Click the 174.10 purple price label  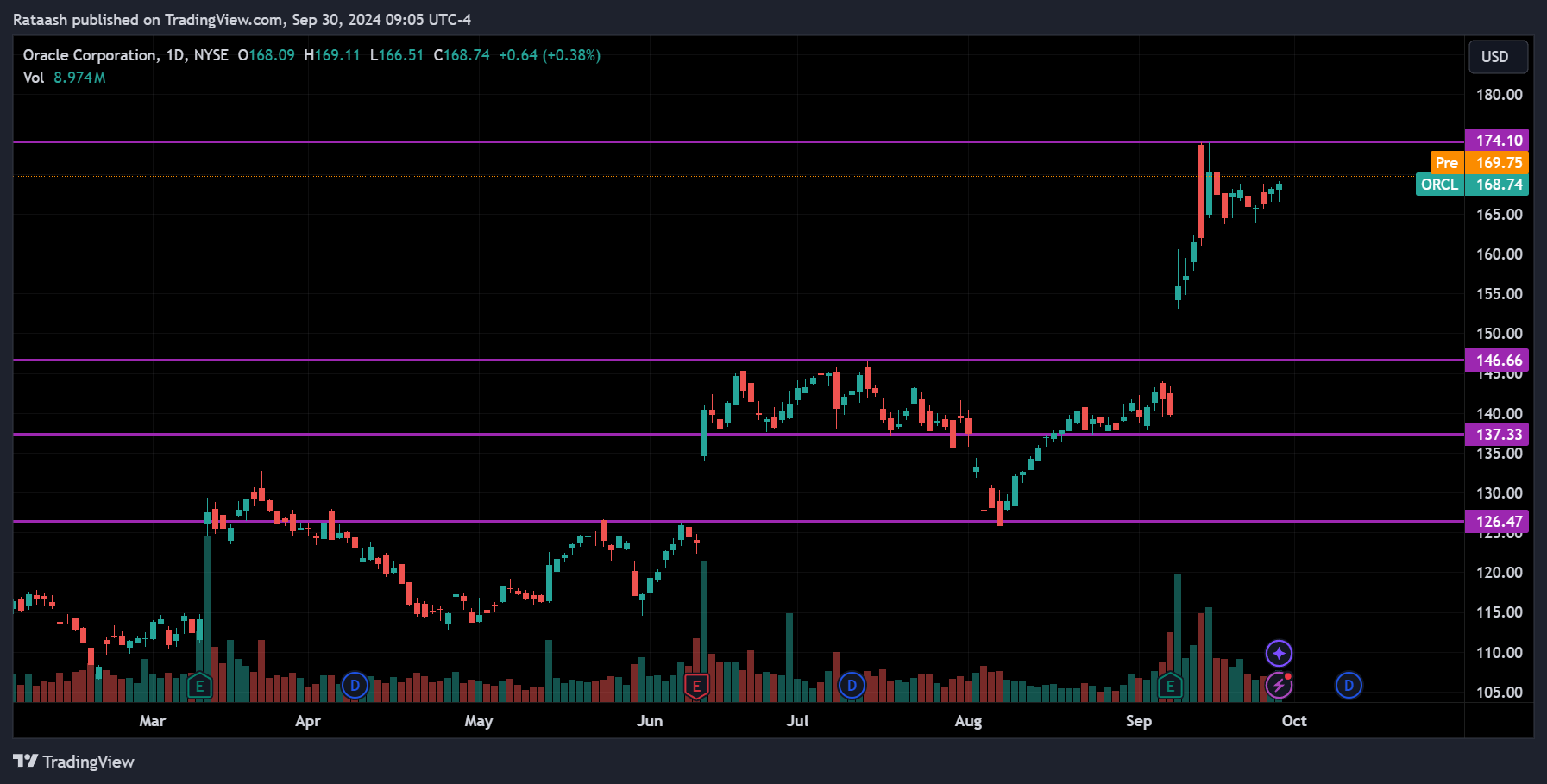tap(1497, 140)
